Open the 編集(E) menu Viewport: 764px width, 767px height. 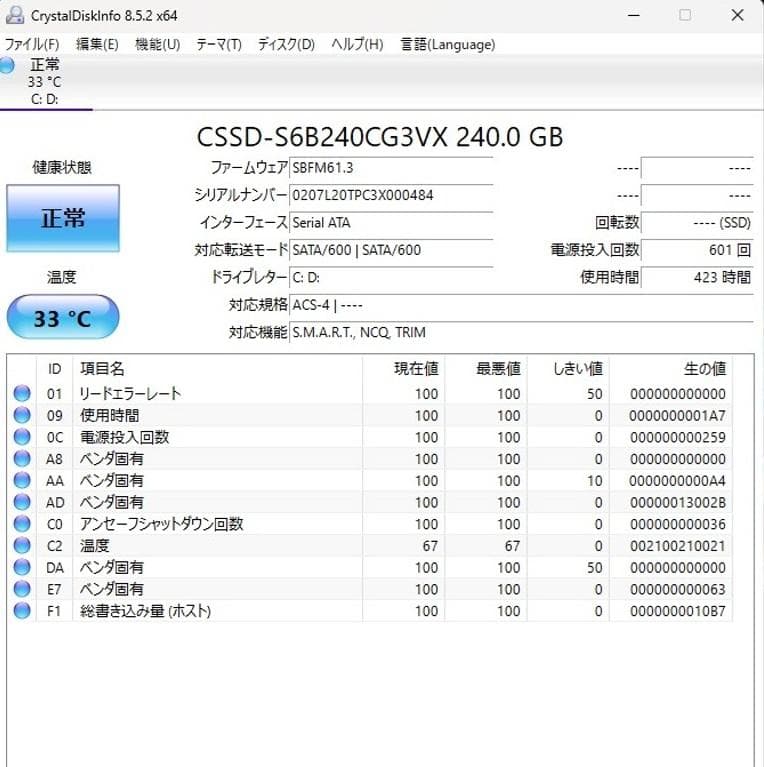point(97,45)
